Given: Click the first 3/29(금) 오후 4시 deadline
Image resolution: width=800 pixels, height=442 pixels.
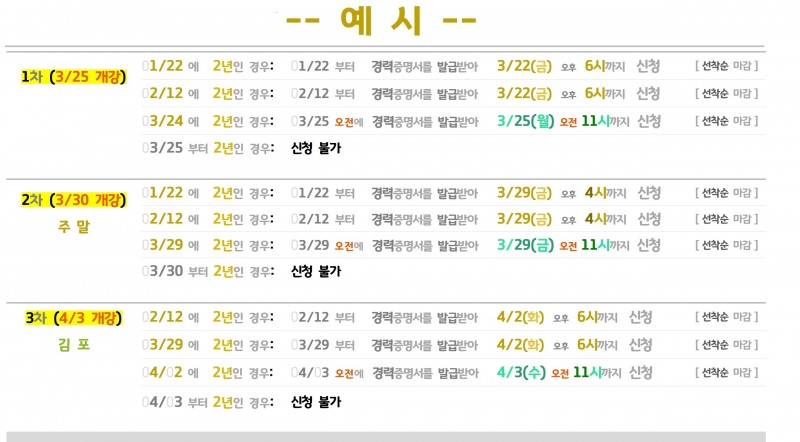Looking at the screenshot, I should point(524,192).
